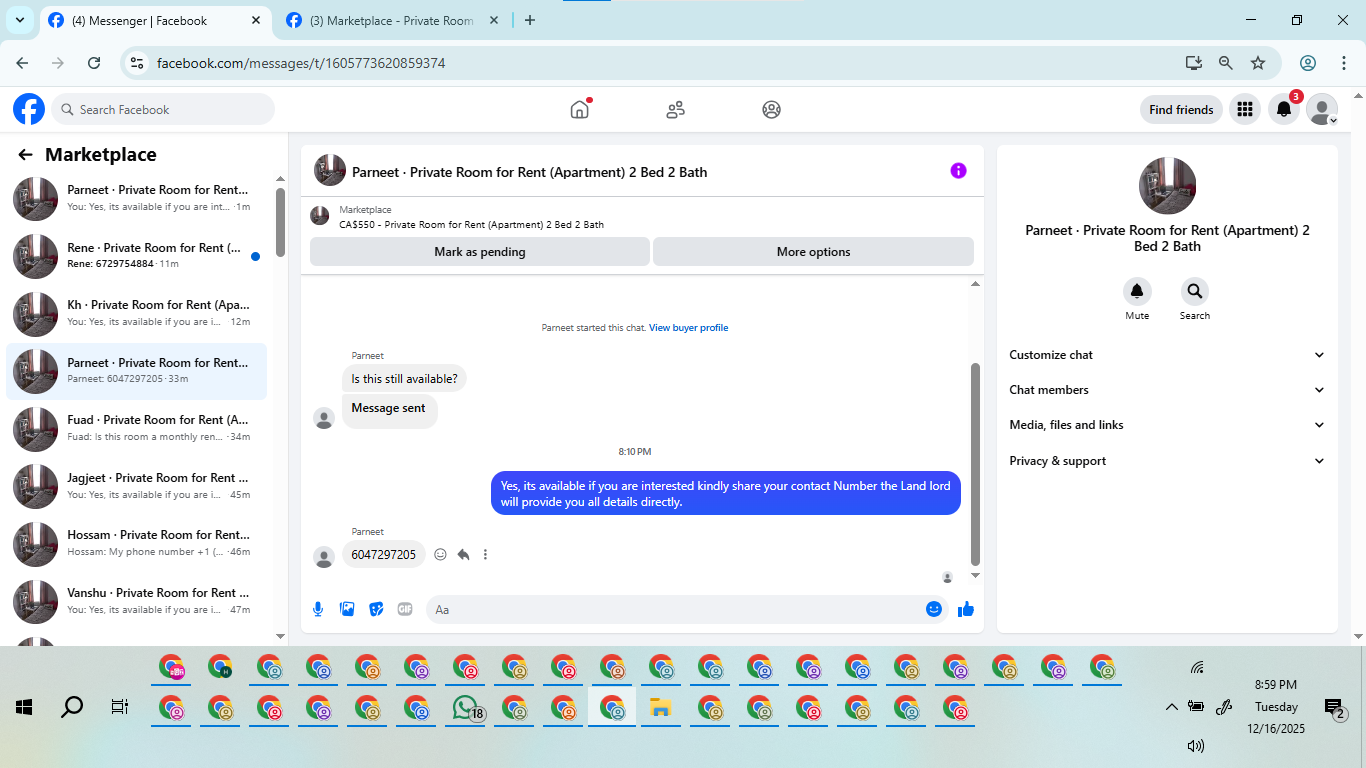Open Vanshu Private Room conversation

tap(137, 601)
